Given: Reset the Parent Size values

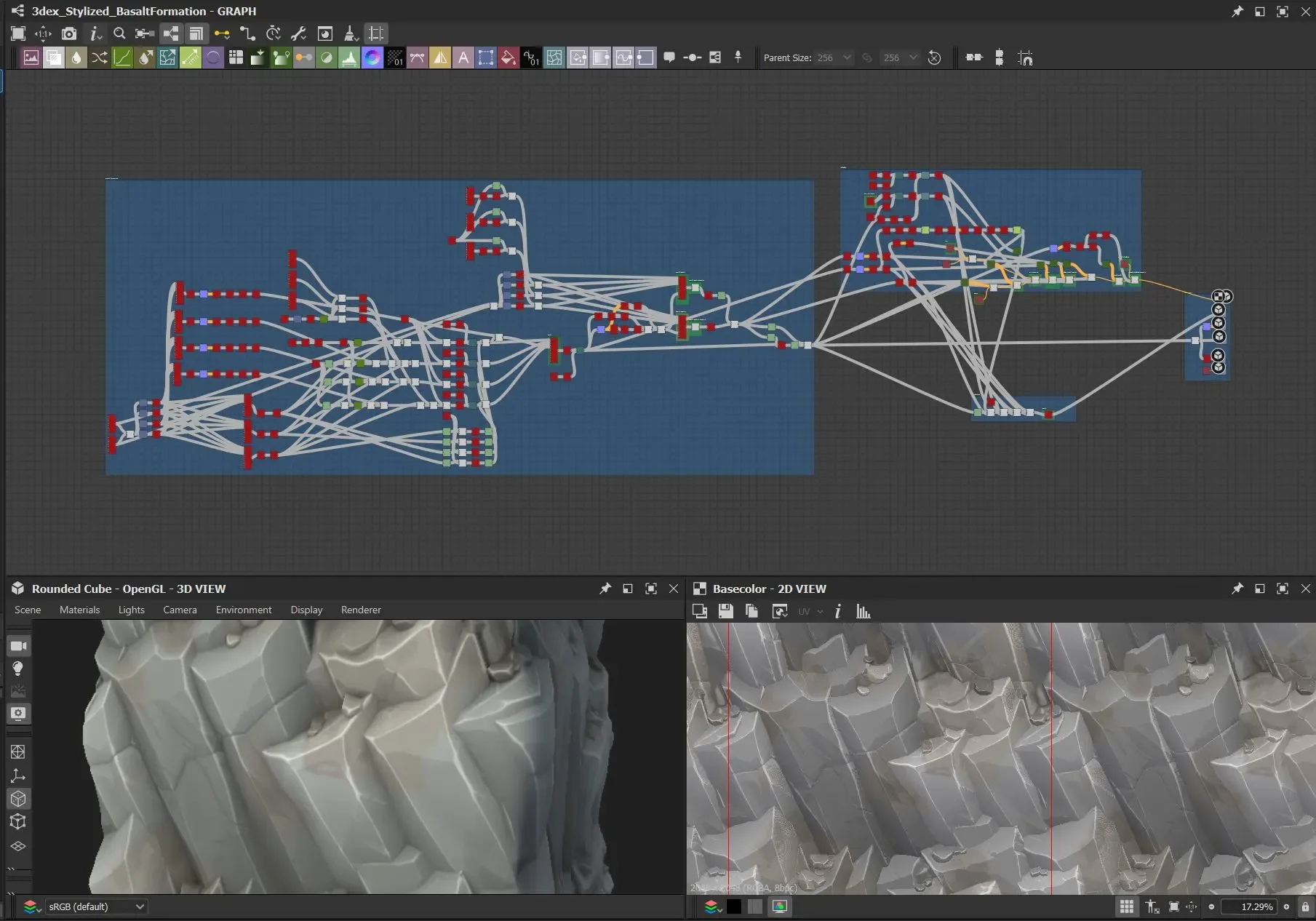Looking at the screenshot, I should tap(935, 57).
